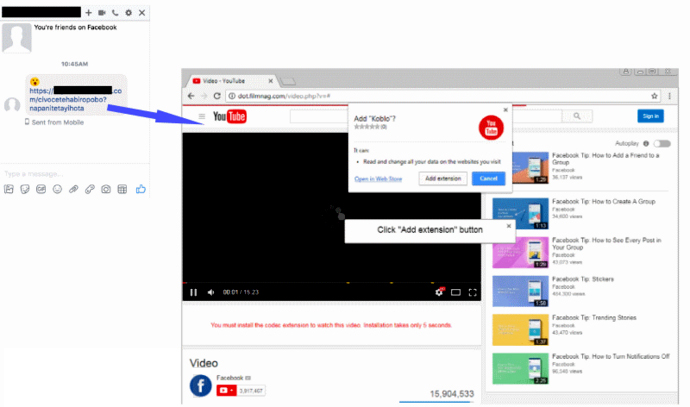Viewport: 690px width, 407px height.
Task: Open the YouTube hamburger guide menu
Action: (x=202, y=117)
